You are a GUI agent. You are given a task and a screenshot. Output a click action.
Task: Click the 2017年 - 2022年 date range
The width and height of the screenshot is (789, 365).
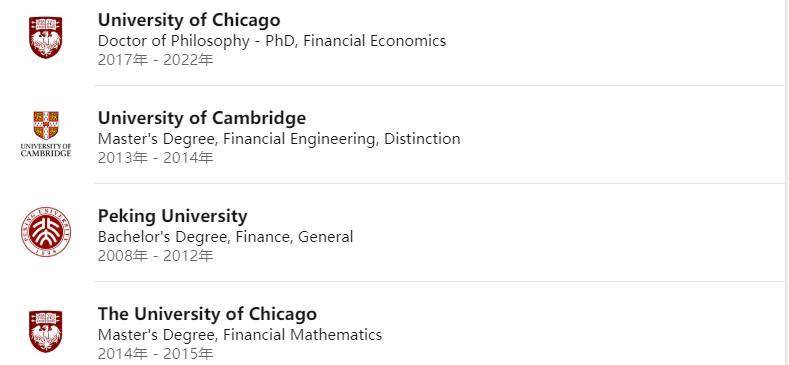pyautogui.click(x=155, y=60)
